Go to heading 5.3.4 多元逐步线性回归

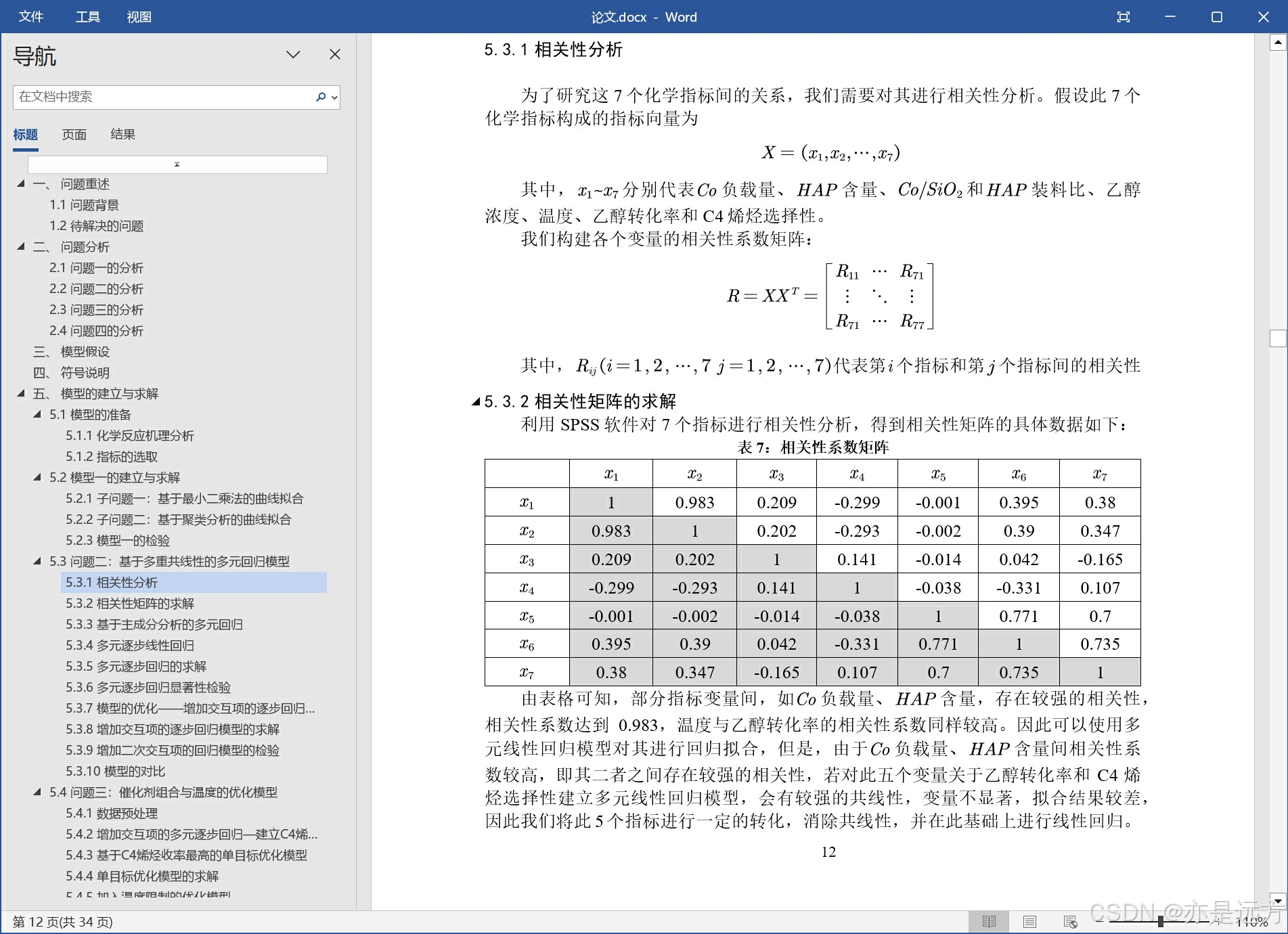130,646
